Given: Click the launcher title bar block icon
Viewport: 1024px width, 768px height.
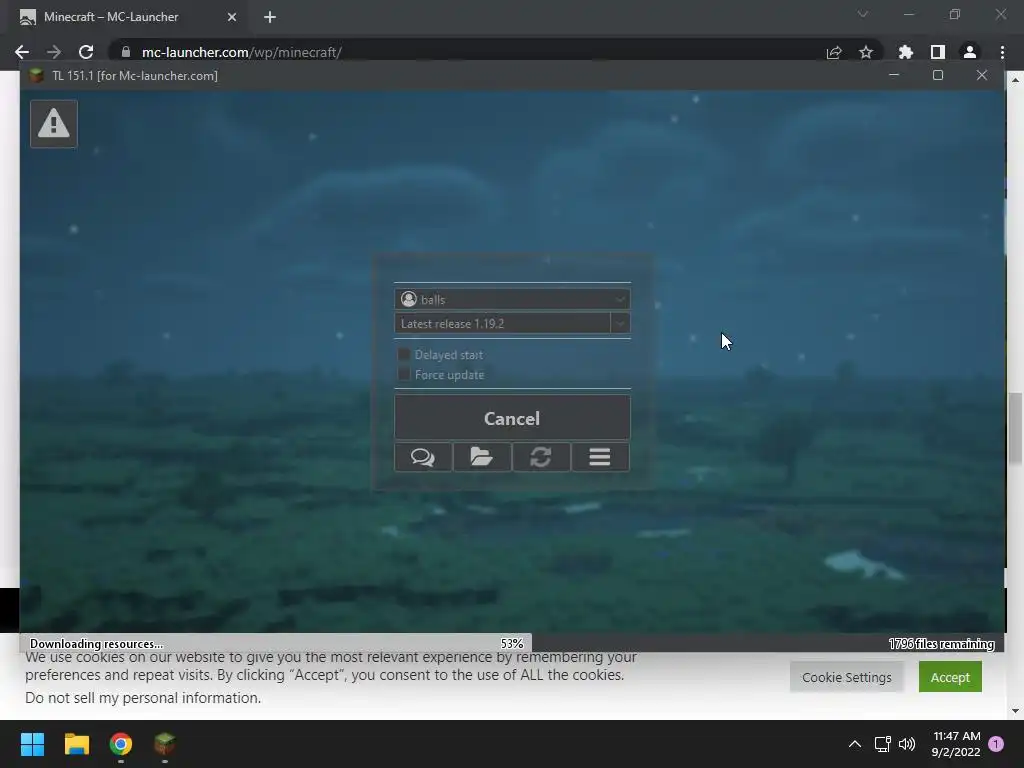Looking at the screenshot, I should click(37, 76).
